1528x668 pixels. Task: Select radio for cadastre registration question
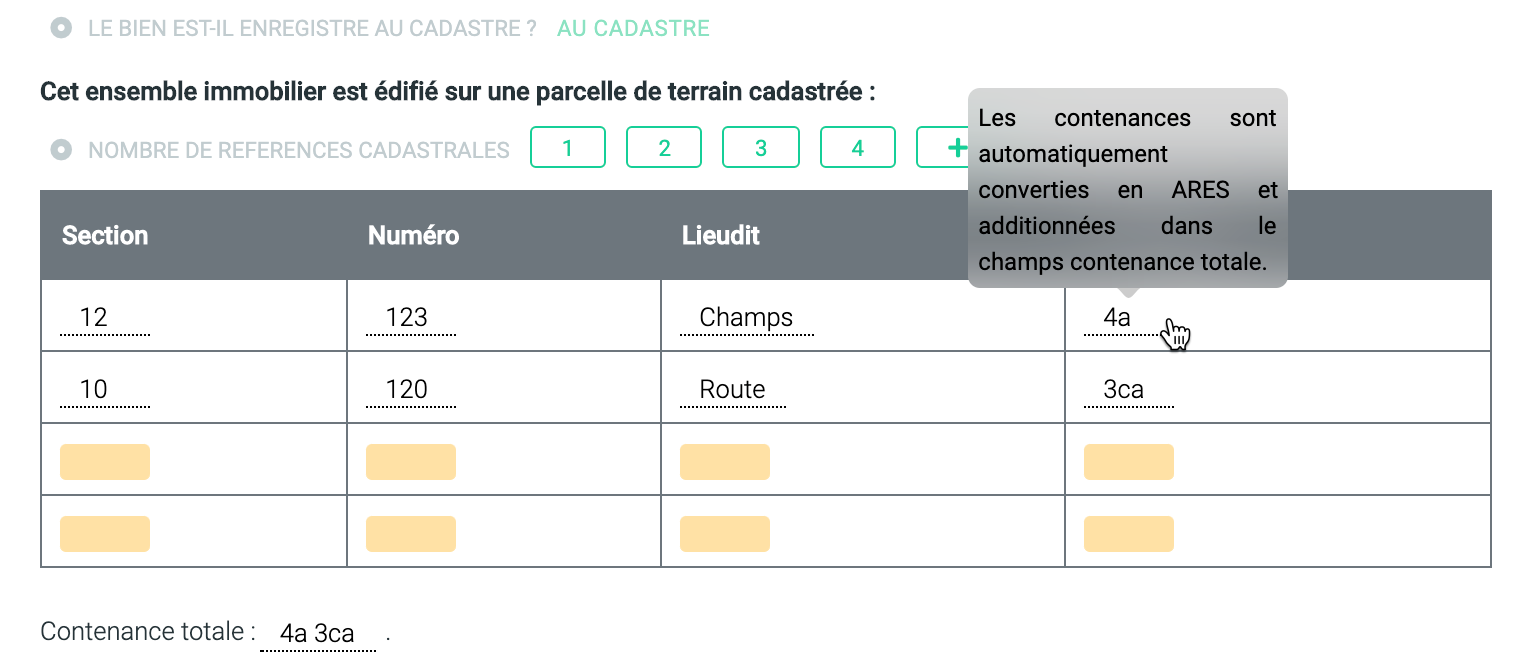pyautogui.click(x=61, y=28)
